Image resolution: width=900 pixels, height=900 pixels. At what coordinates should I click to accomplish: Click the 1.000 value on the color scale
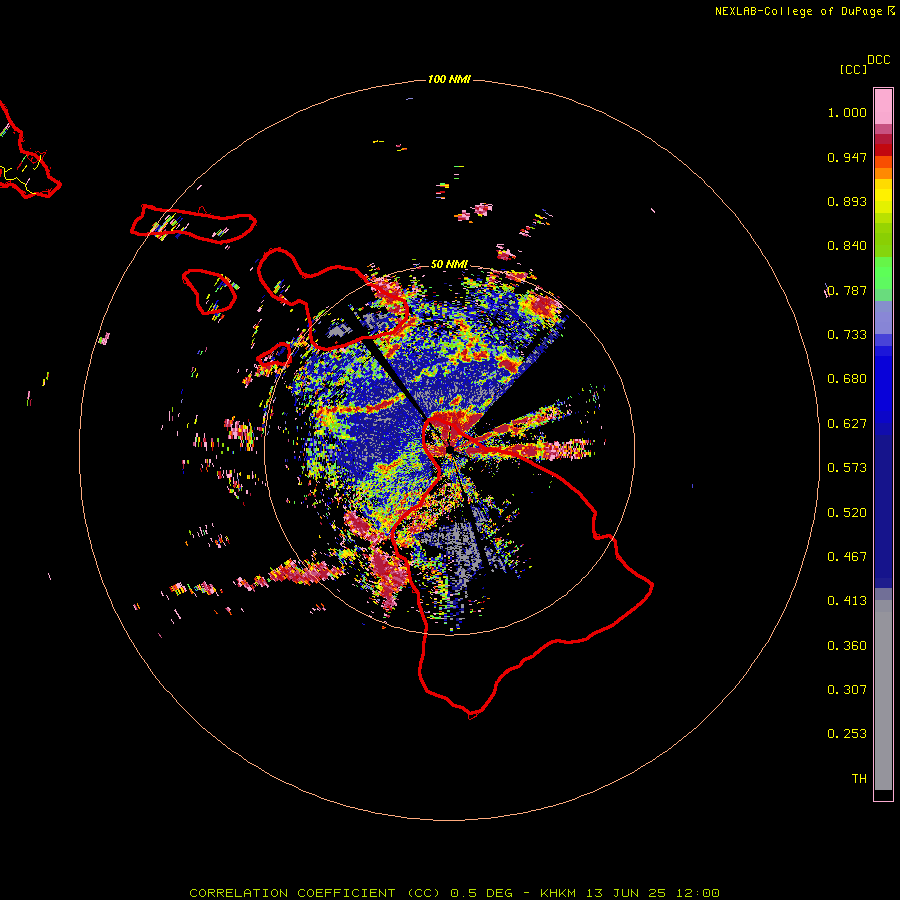tap(847, 112)
